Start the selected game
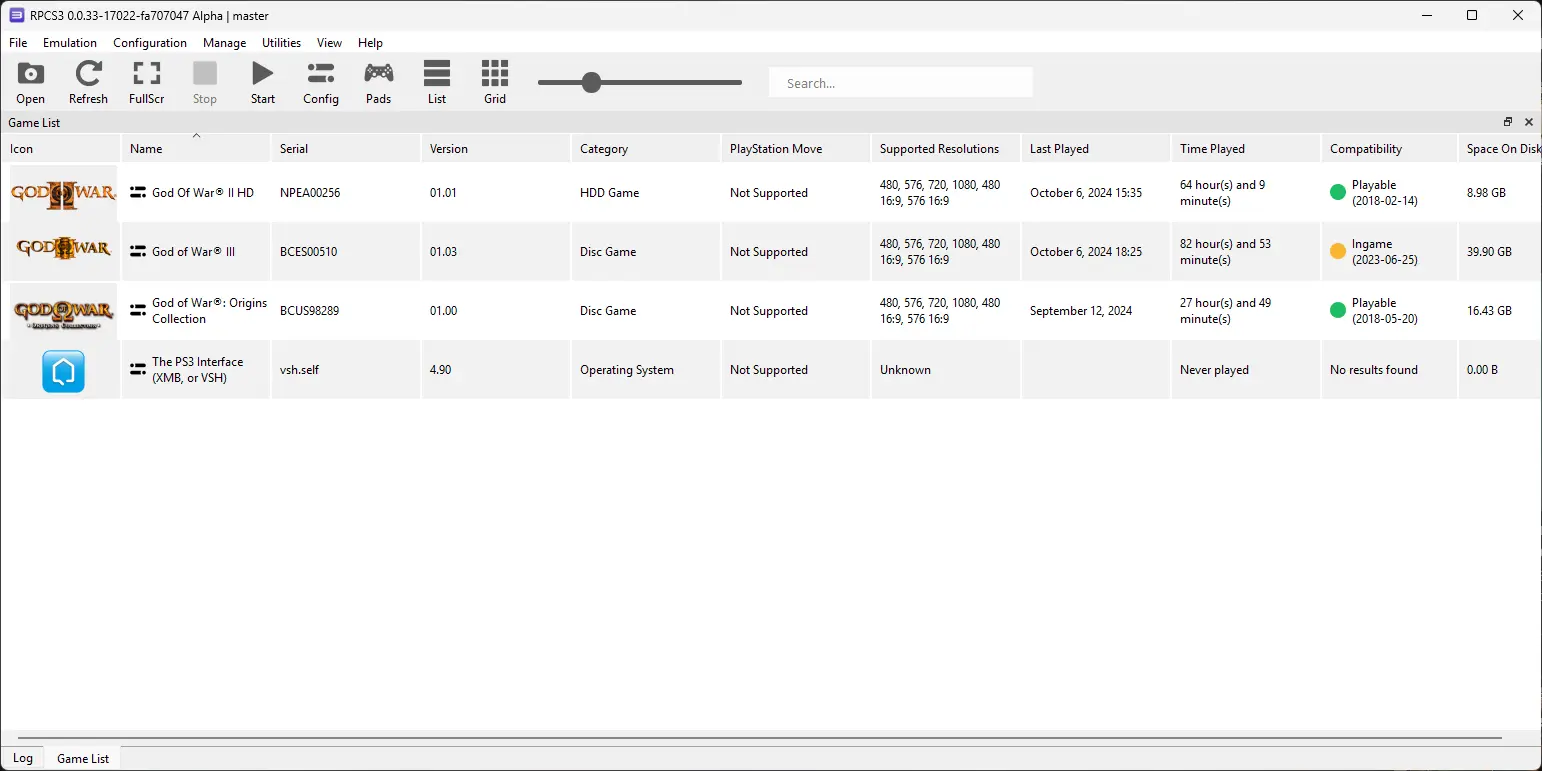 [263, 82]
